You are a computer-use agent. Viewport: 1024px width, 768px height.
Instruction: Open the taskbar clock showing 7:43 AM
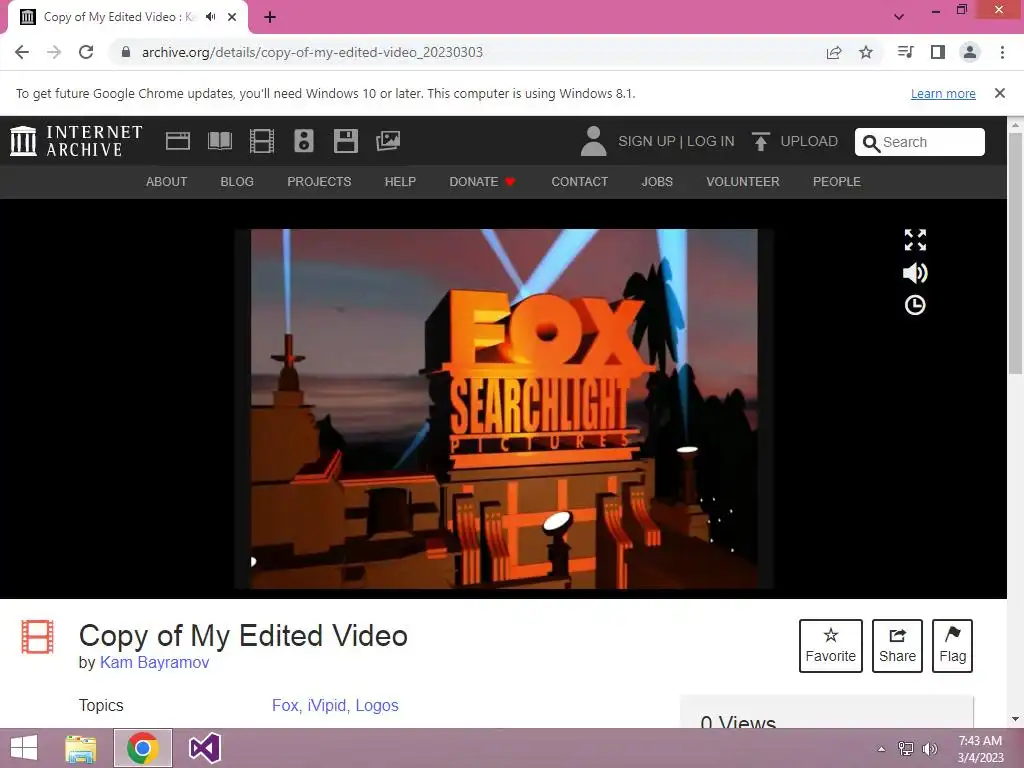980,749
